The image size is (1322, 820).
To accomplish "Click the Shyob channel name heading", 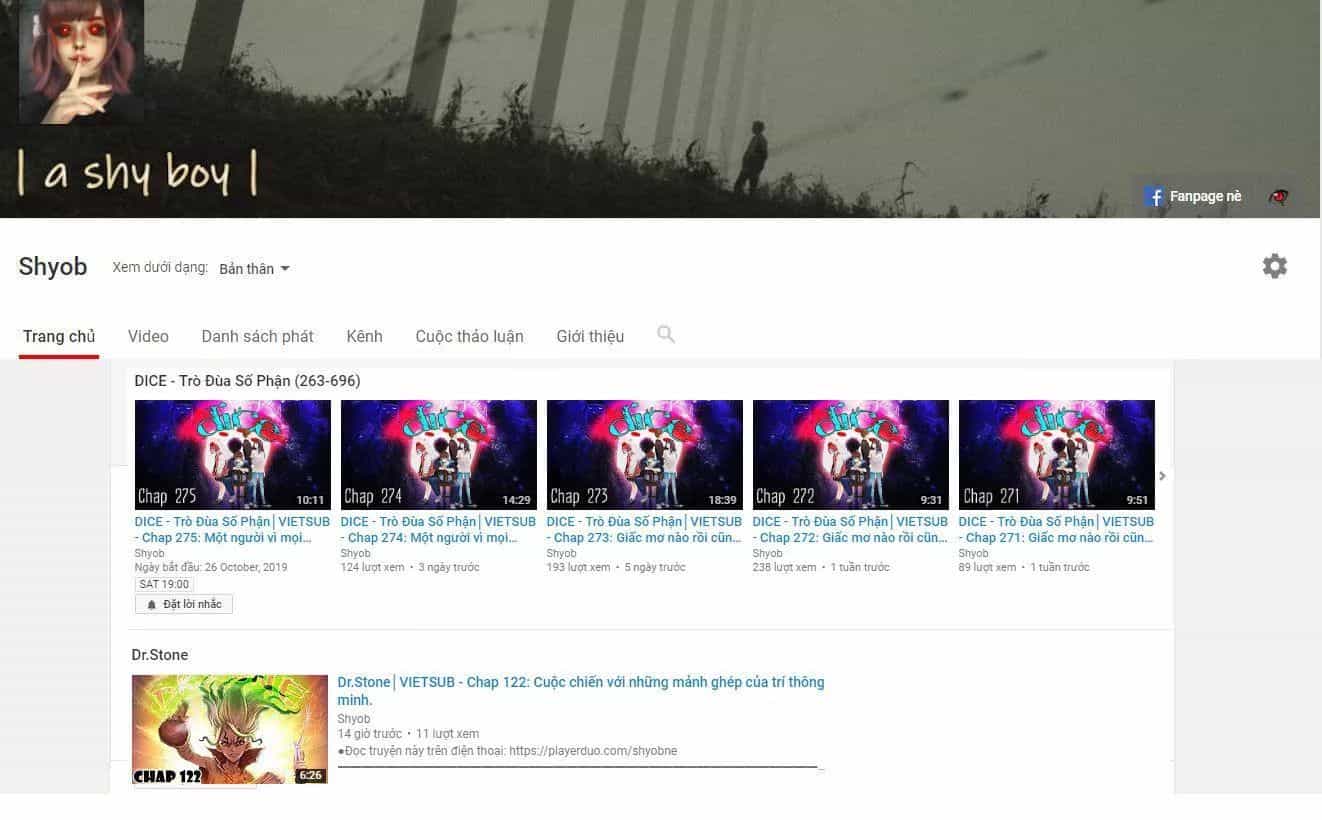I will coord(53,267).
